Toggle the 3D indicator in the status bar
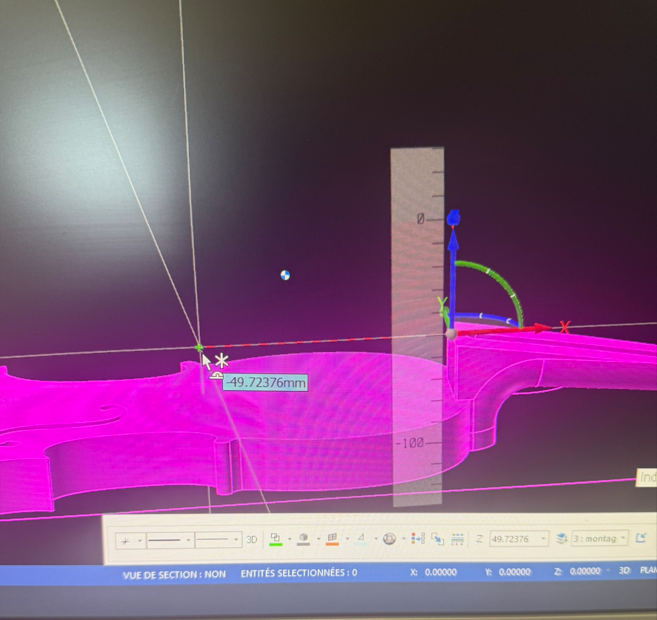Viewport: 657px width, 620px height. 624,572
